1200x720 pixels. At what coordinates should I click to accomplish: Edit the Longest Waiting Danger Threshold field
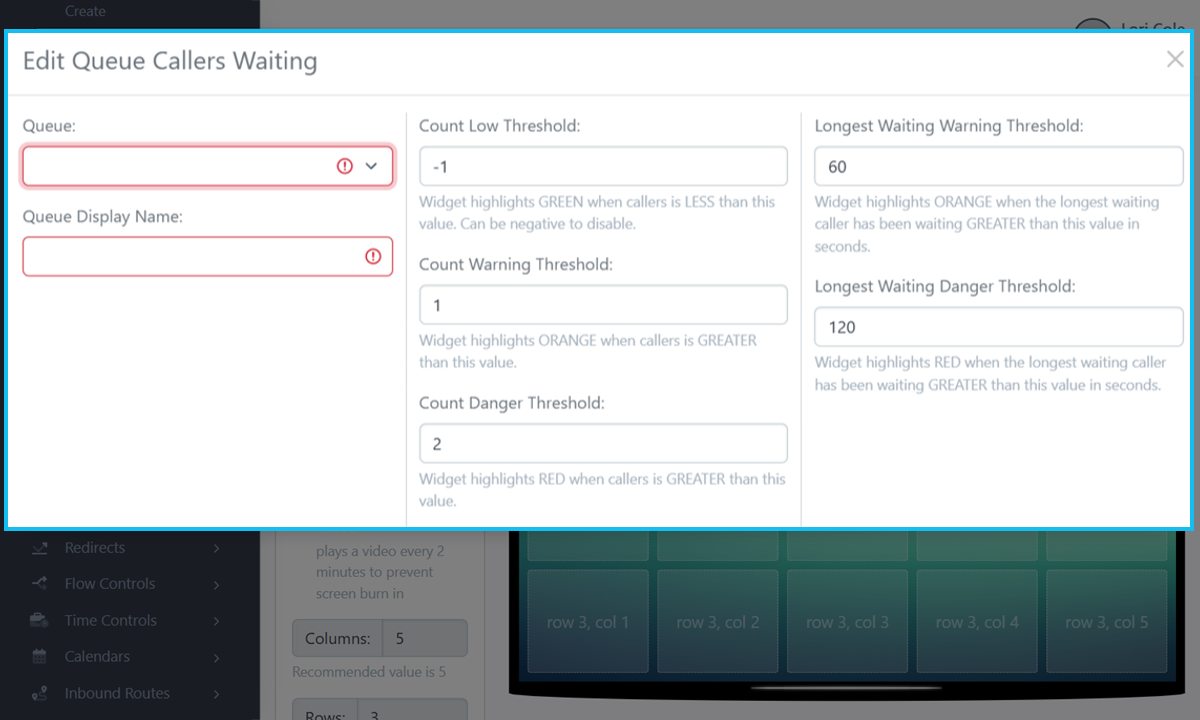point(999,327)
